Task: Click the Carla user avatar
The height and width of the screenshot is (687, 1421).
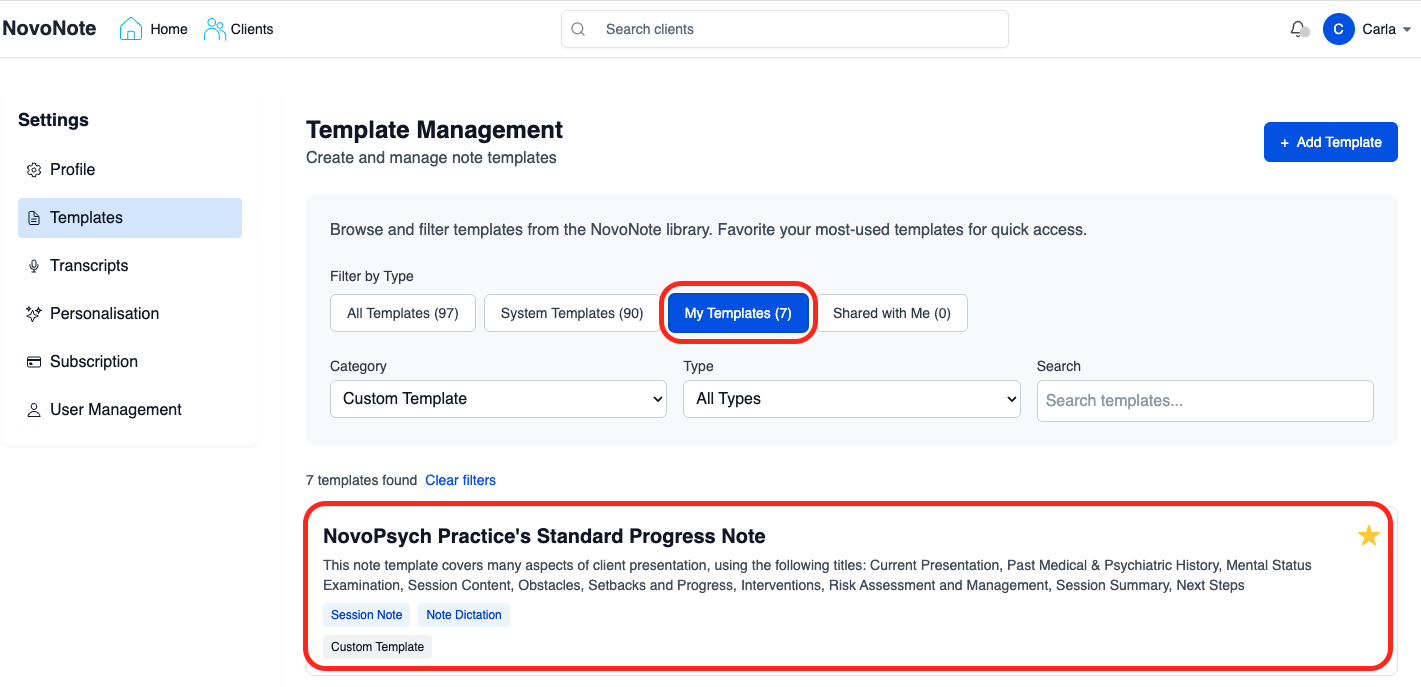Action: click(1338, 29)
